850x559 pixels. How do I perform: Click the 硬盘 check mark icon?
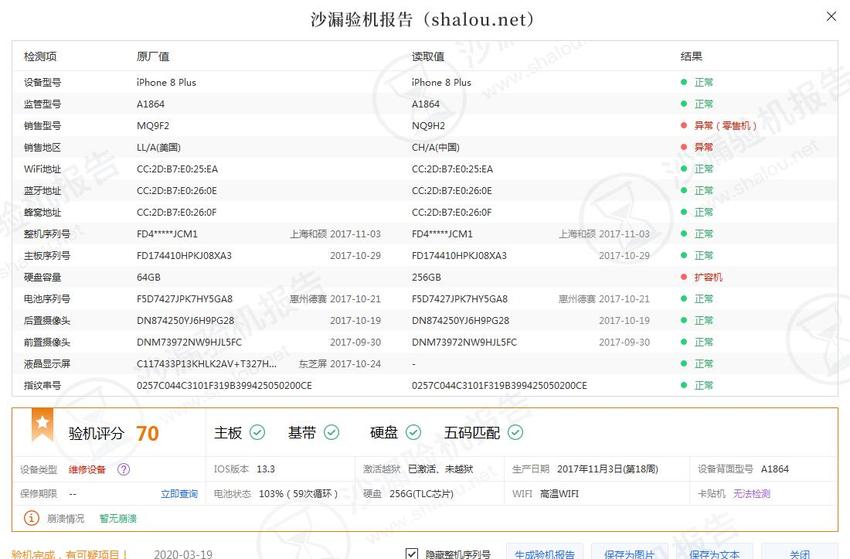click(x=413, y=432)
